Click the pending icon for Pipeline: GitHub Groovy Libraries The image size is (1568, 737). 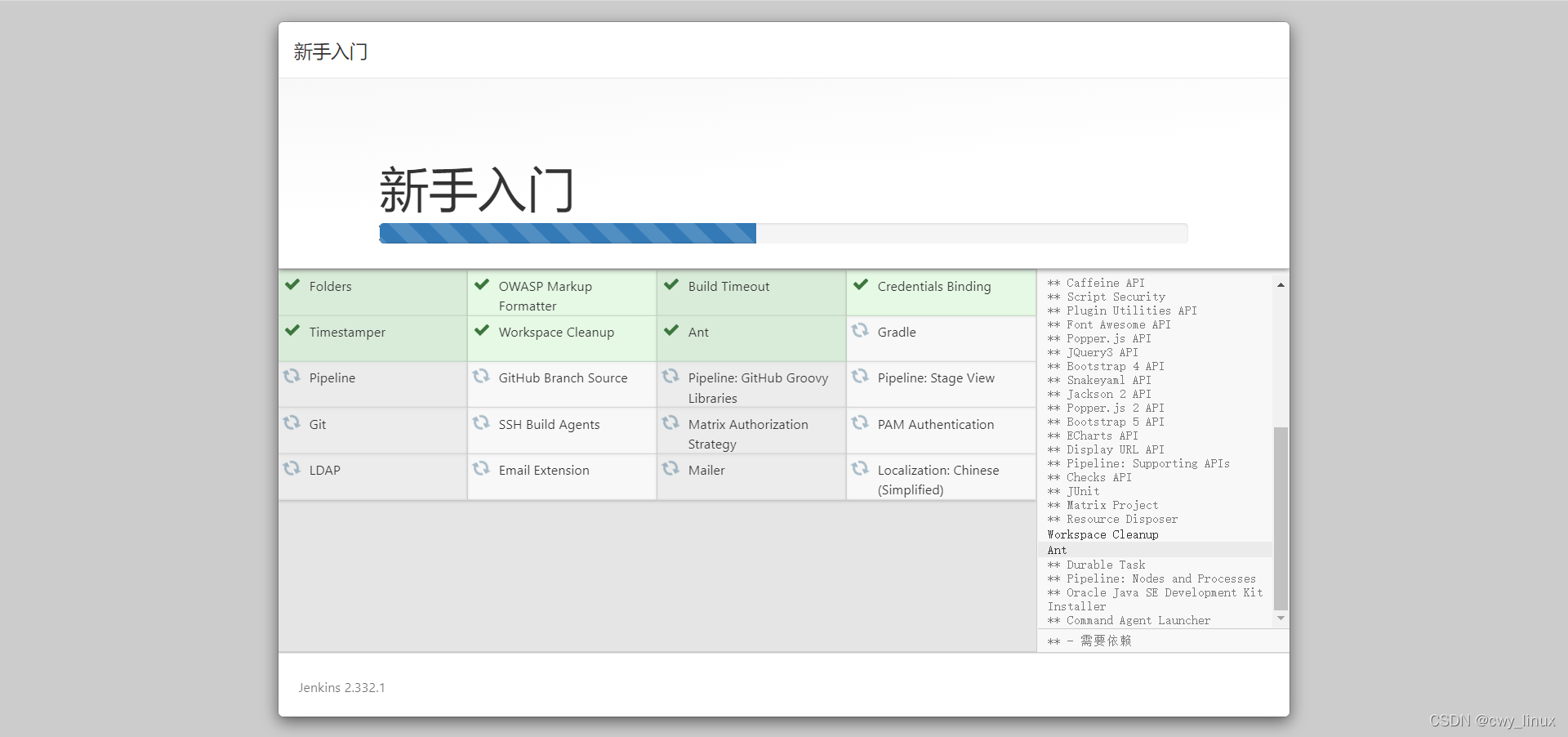(670, 376)
